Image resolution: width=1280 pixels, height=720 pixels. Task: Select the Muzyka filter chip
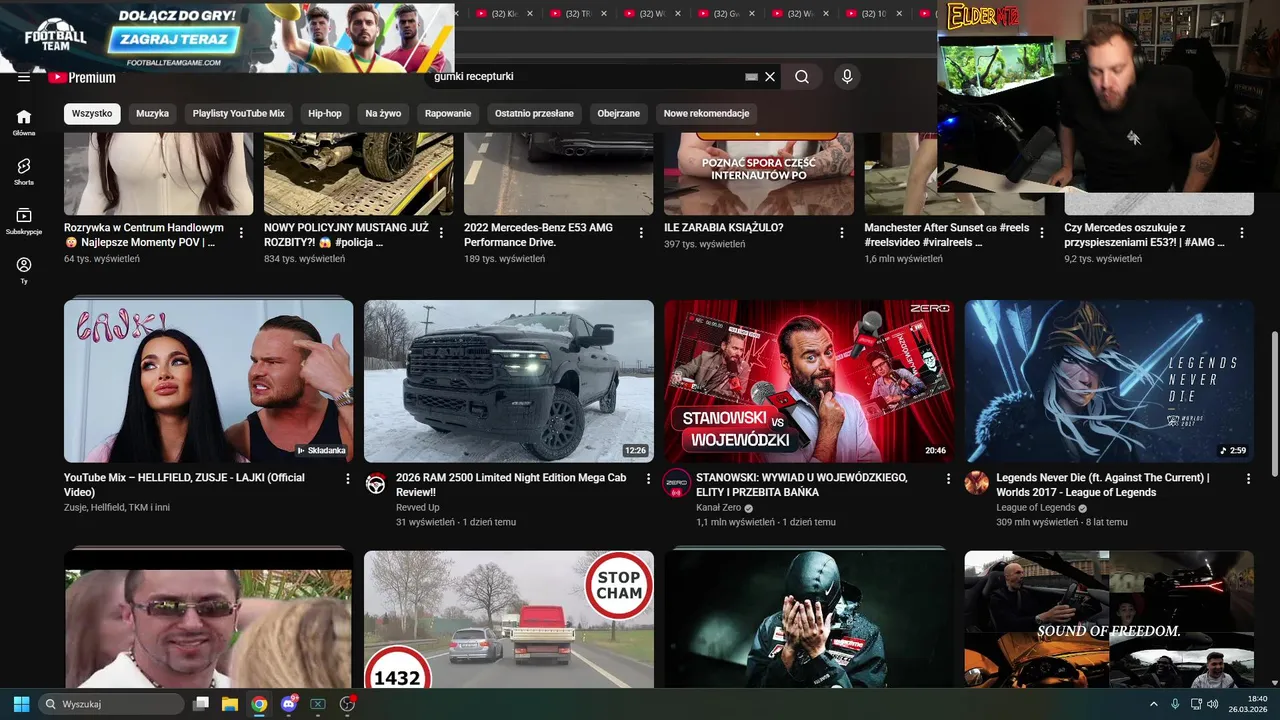point(152,113)
